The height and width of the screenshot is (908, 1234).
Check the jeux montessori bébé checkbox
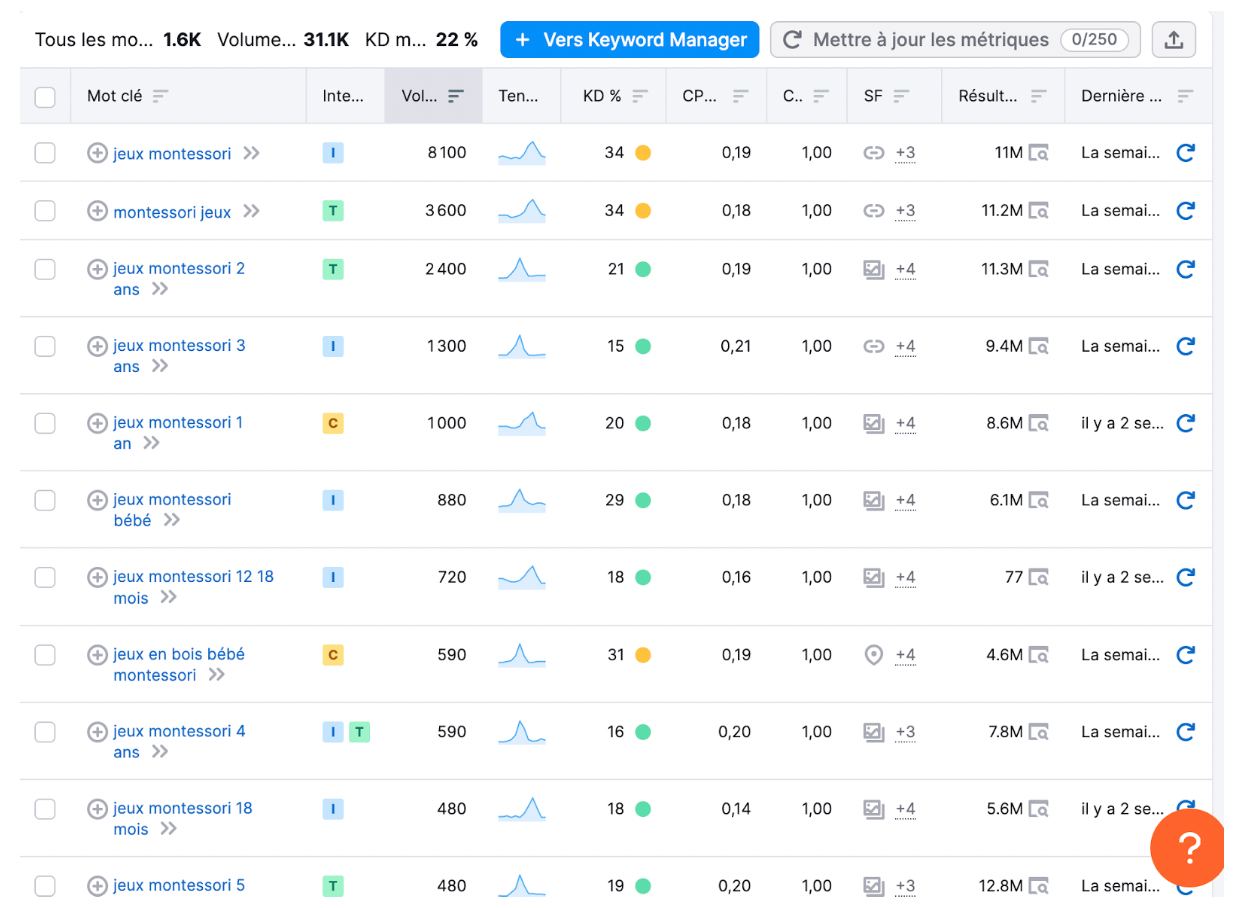tap(45, 500)
